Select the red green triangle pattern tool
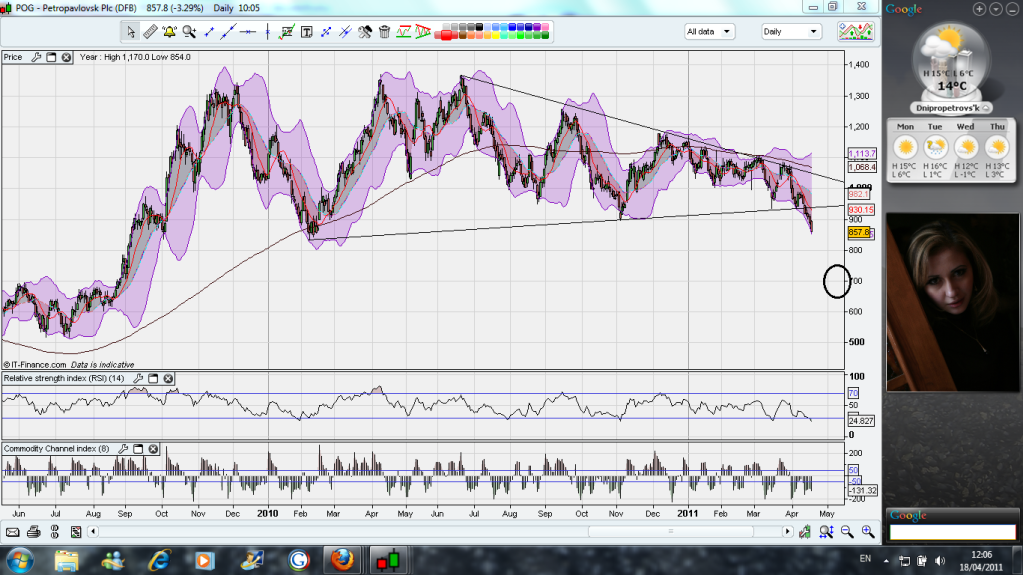The height and width of the screenshot is (575, 1023). click(423, 31)
